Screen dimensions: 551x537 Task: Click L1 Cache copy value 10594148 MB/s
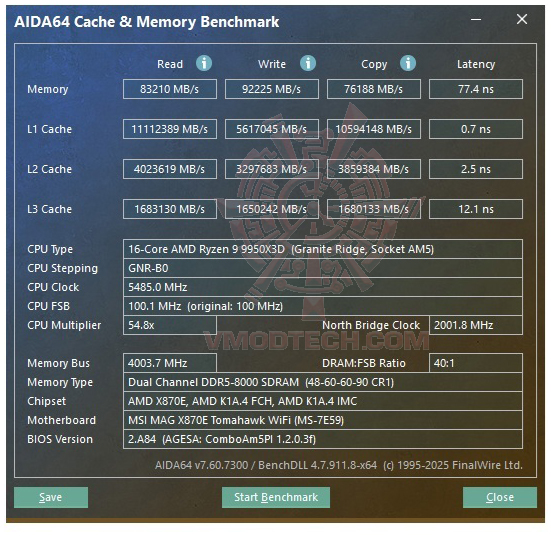point(374,129)
